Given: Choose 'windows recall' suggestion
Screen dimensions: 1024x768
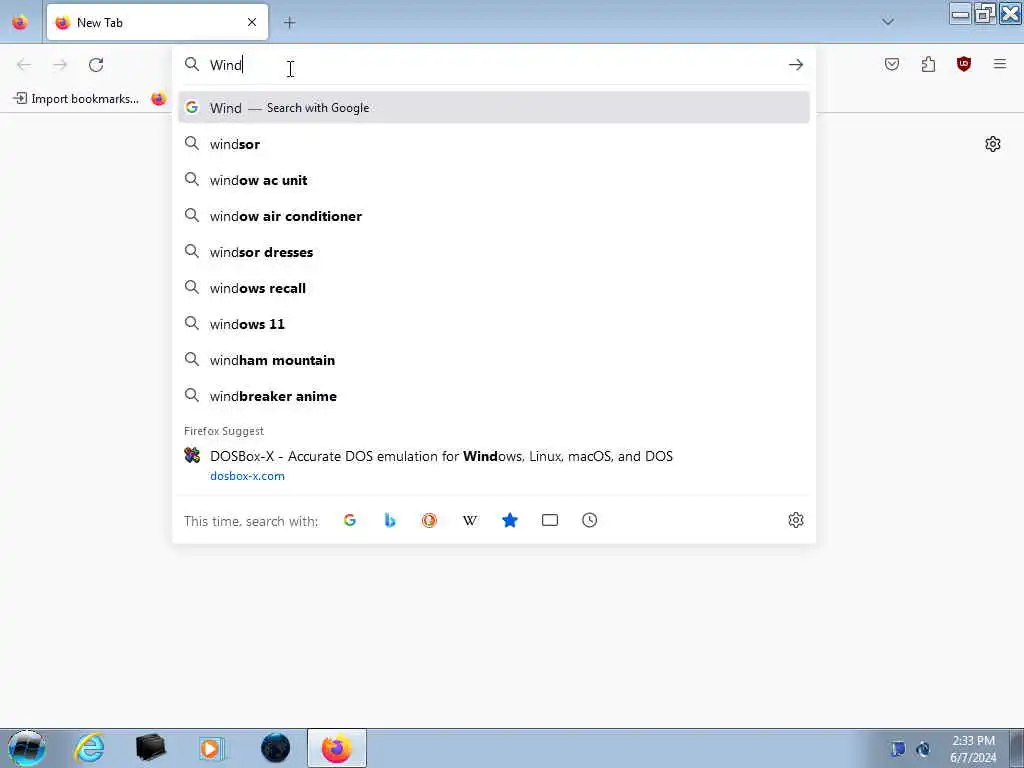Looking at the screenshot, I should (494, 288).
